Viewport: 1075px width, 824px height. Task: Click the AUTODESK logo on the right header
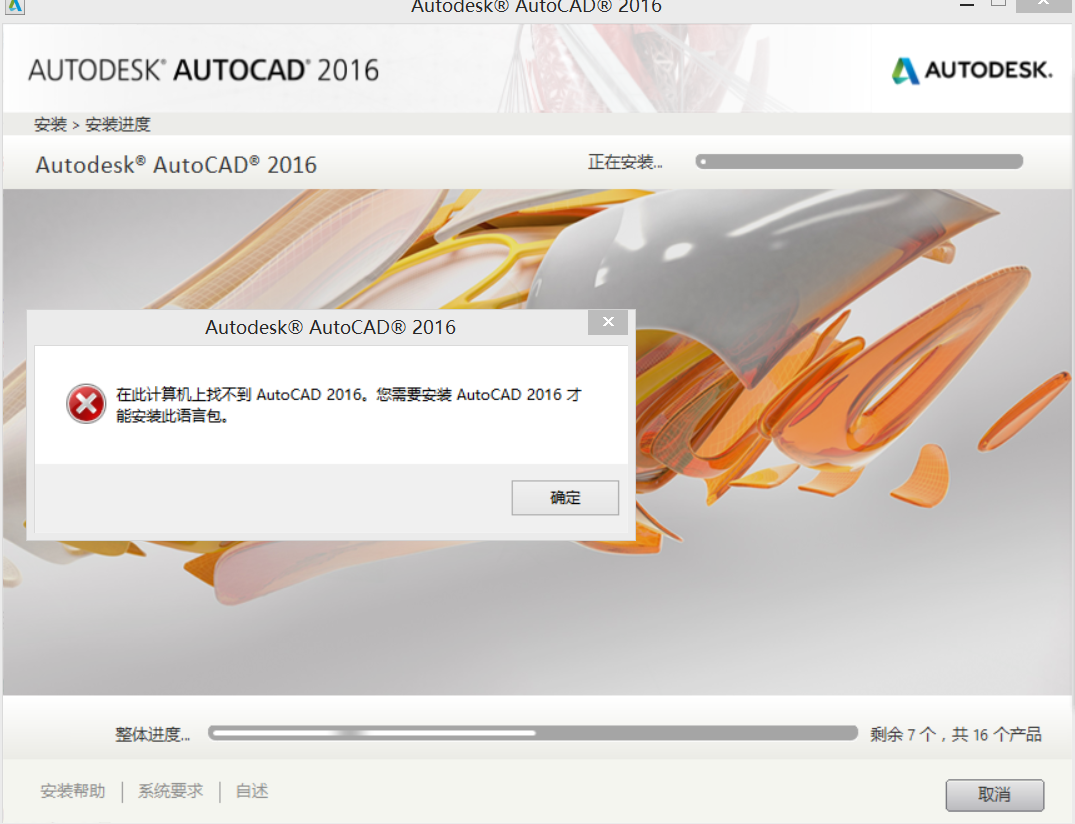coord(972,70)
